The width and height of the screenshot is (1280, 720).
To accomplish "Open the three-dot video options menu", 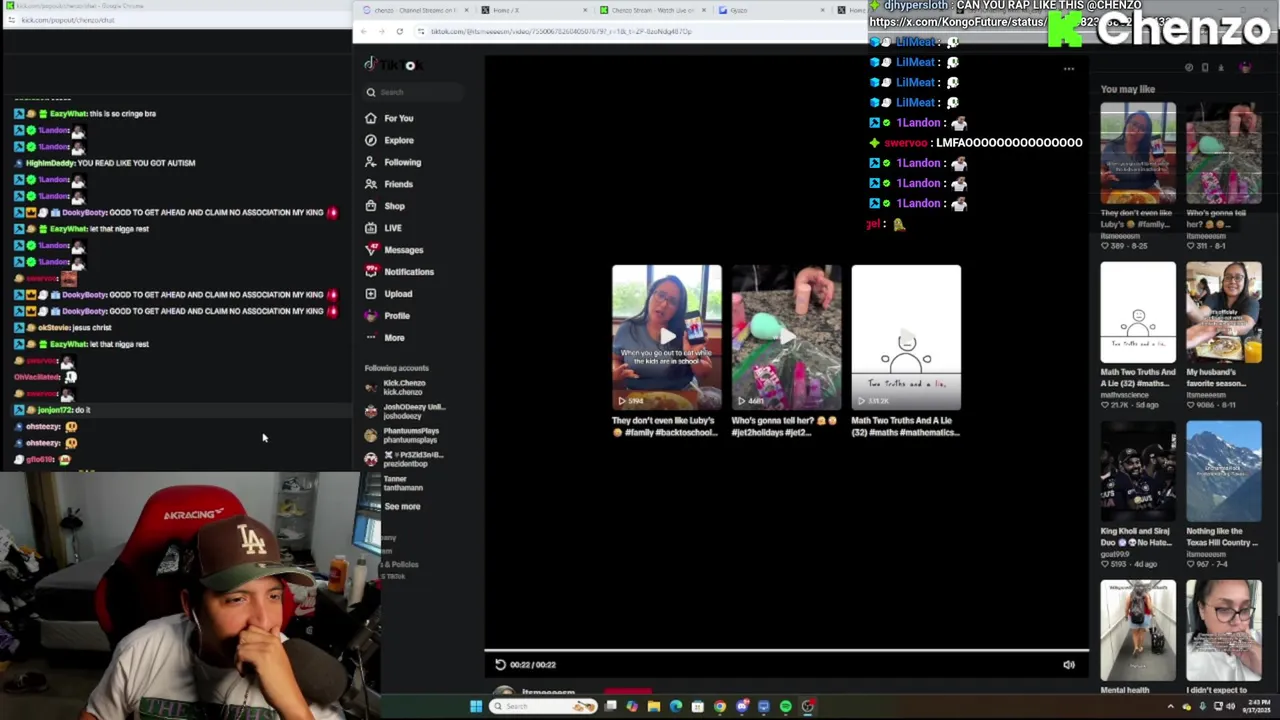I will tap(1068, 69).
